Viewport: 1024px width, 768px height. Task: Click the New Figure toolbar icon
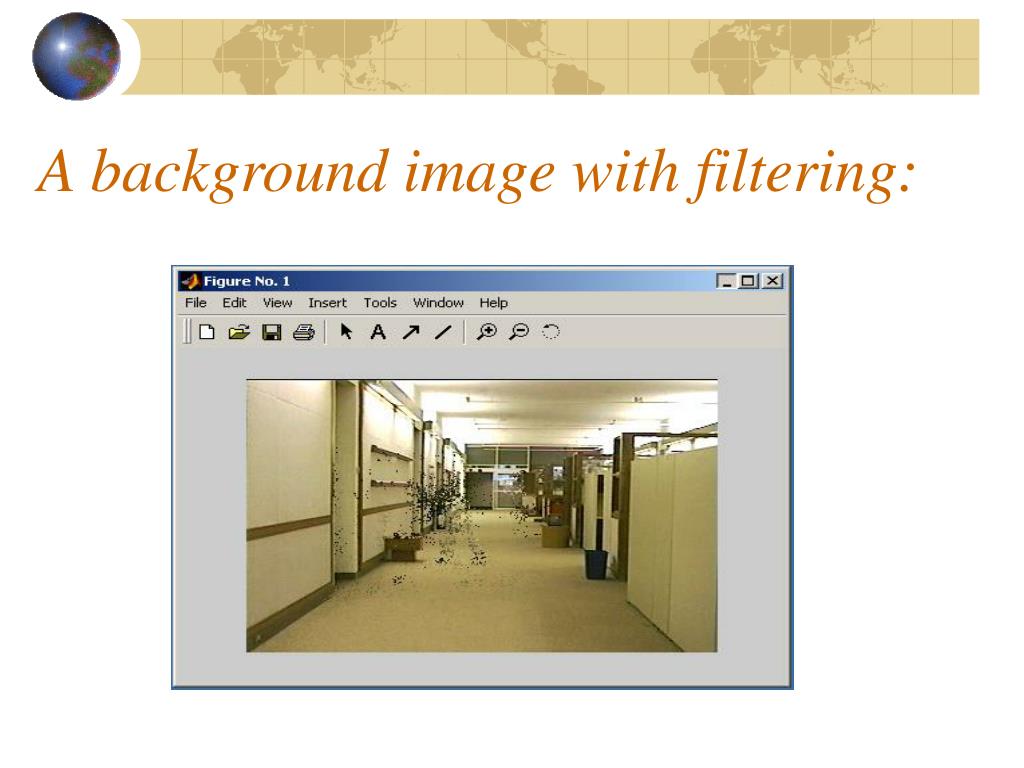click(206, 332)
